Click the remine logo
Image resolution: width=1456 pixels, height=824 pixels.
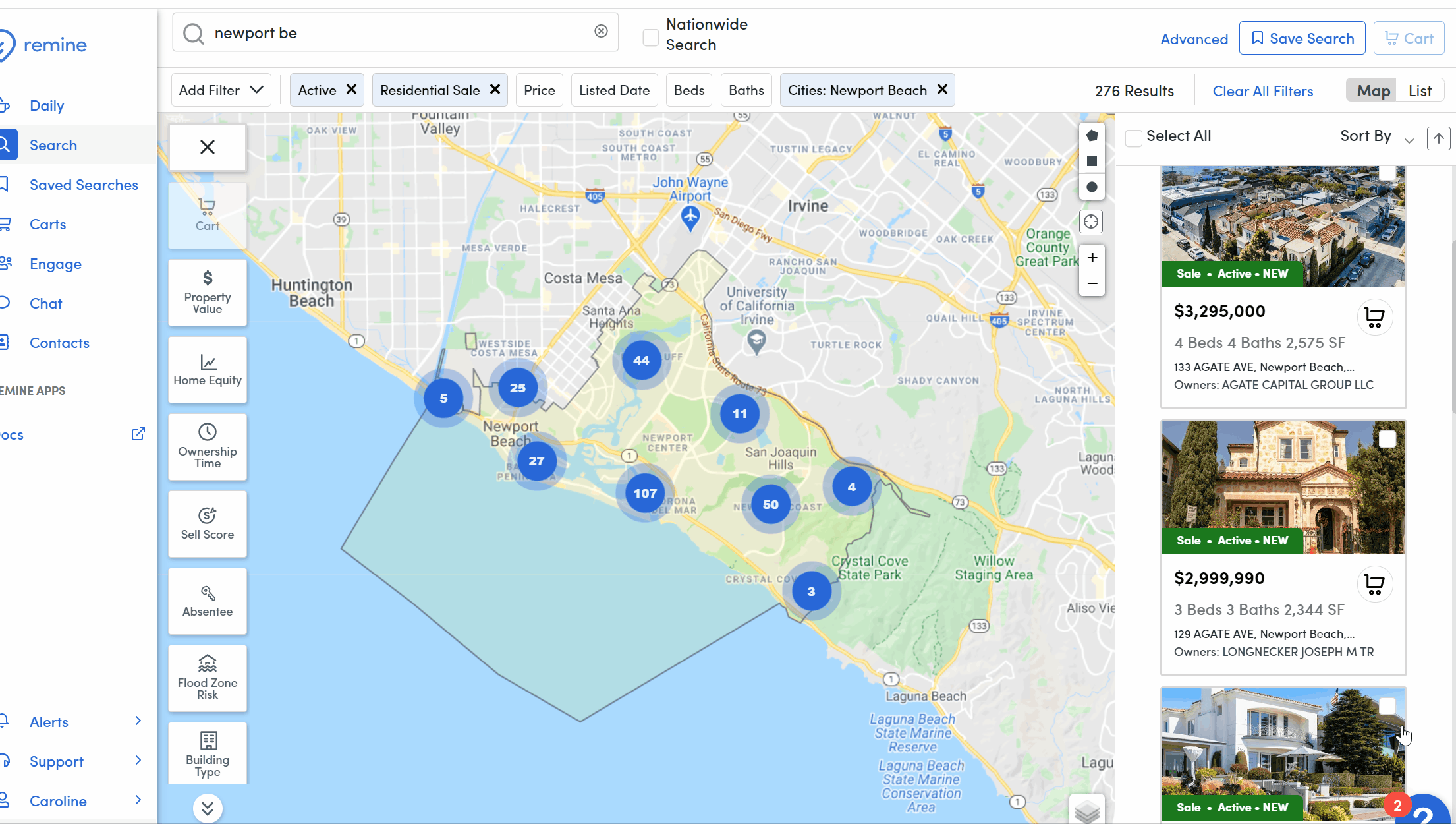click(43, 45)
